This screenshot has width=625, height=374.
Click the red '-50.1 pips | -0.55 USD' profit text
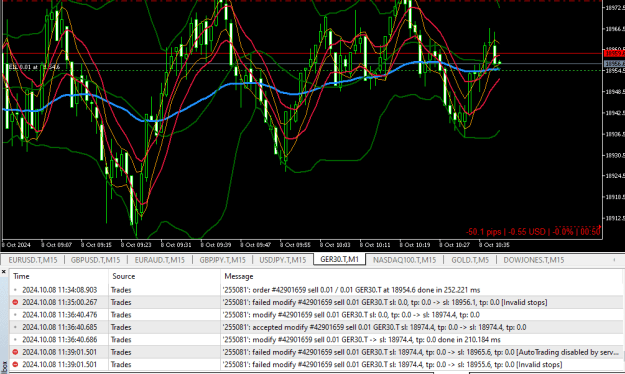click(533, 232)
